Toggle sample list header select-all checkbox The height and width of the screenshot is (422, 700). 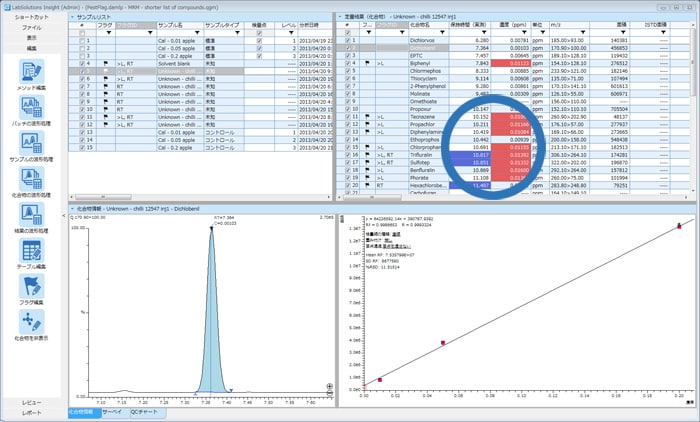[82, 33]
